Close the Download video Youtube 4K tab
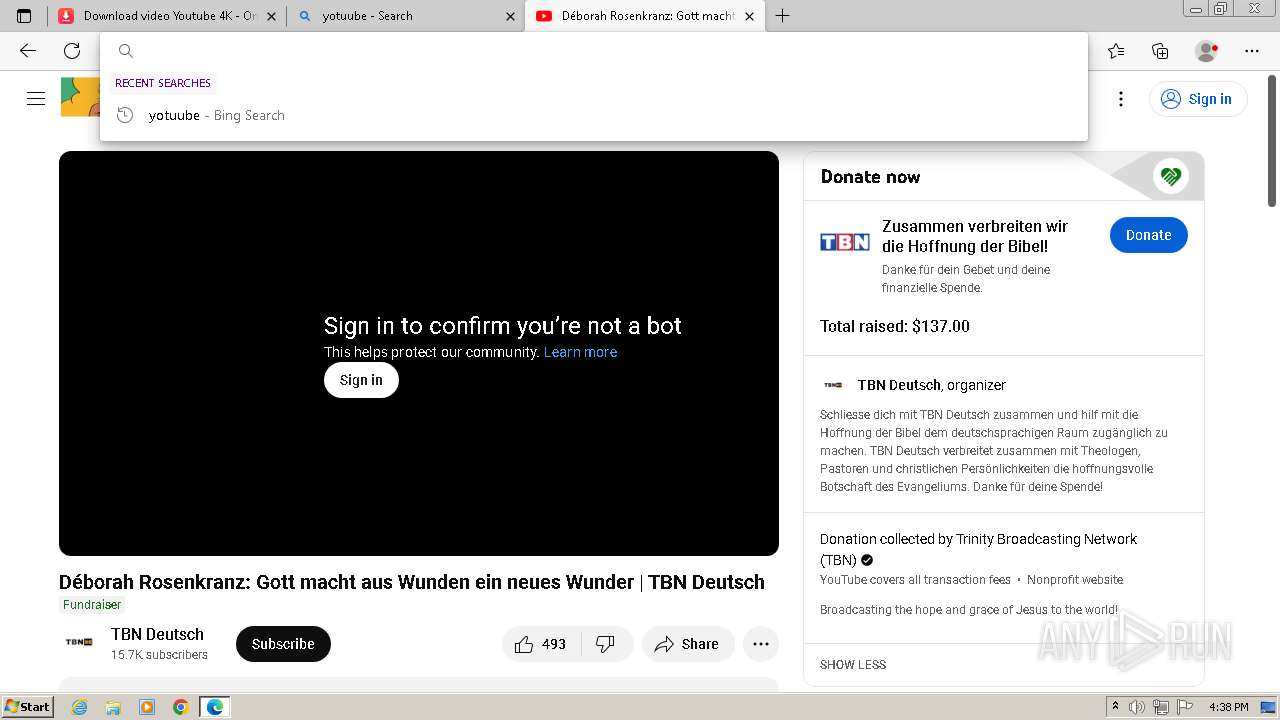Viewport: 1280px width, 720px height. [271, 16]
